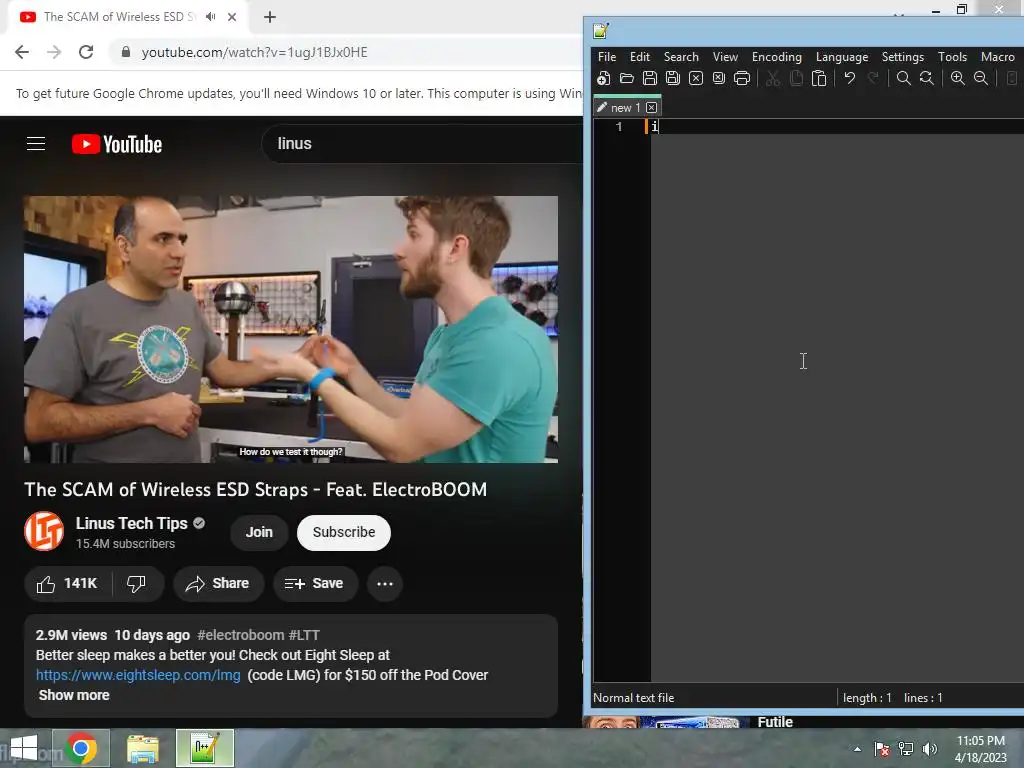This screenshot has height=768, width=1024.
Task: Click the site lock icon in address bar
Action: pyautogui.click(x=125, y=52)
